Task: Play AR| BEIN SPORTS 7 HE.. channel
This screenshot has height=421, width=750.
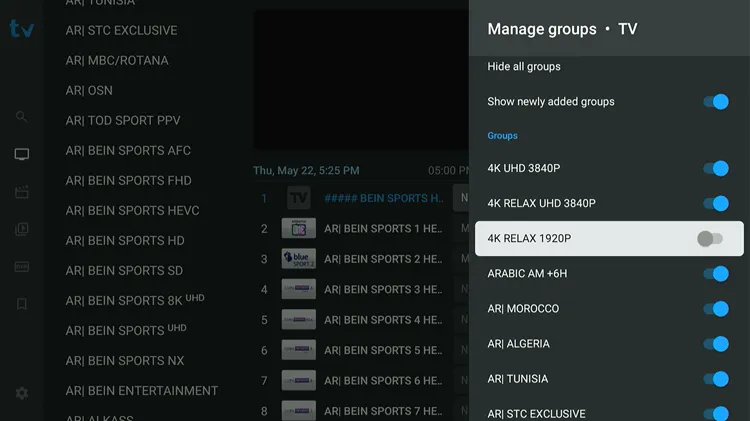Action: pos(383,411)
